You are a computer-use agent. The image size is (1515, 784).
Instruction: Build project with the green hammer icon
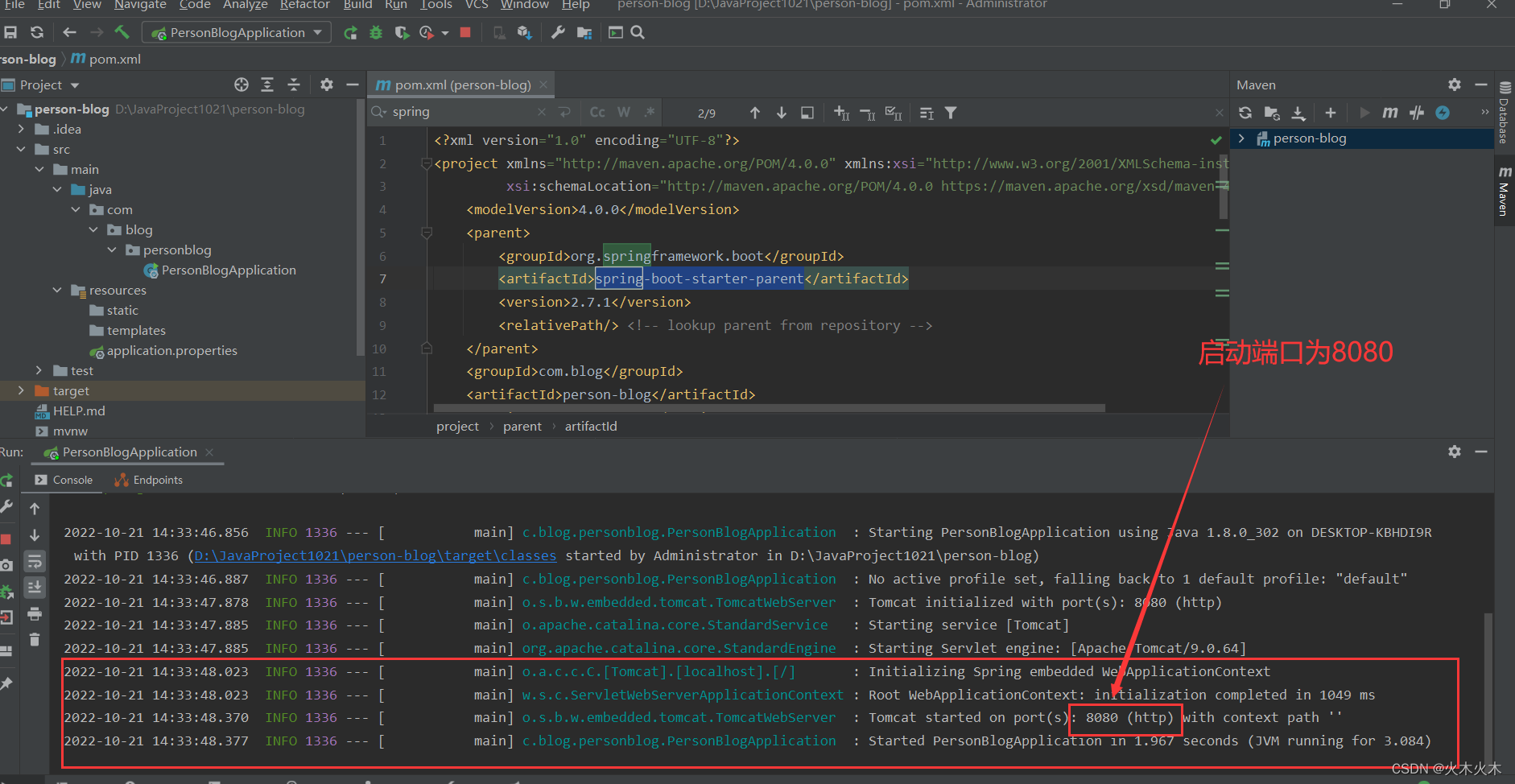click(122, 32)
